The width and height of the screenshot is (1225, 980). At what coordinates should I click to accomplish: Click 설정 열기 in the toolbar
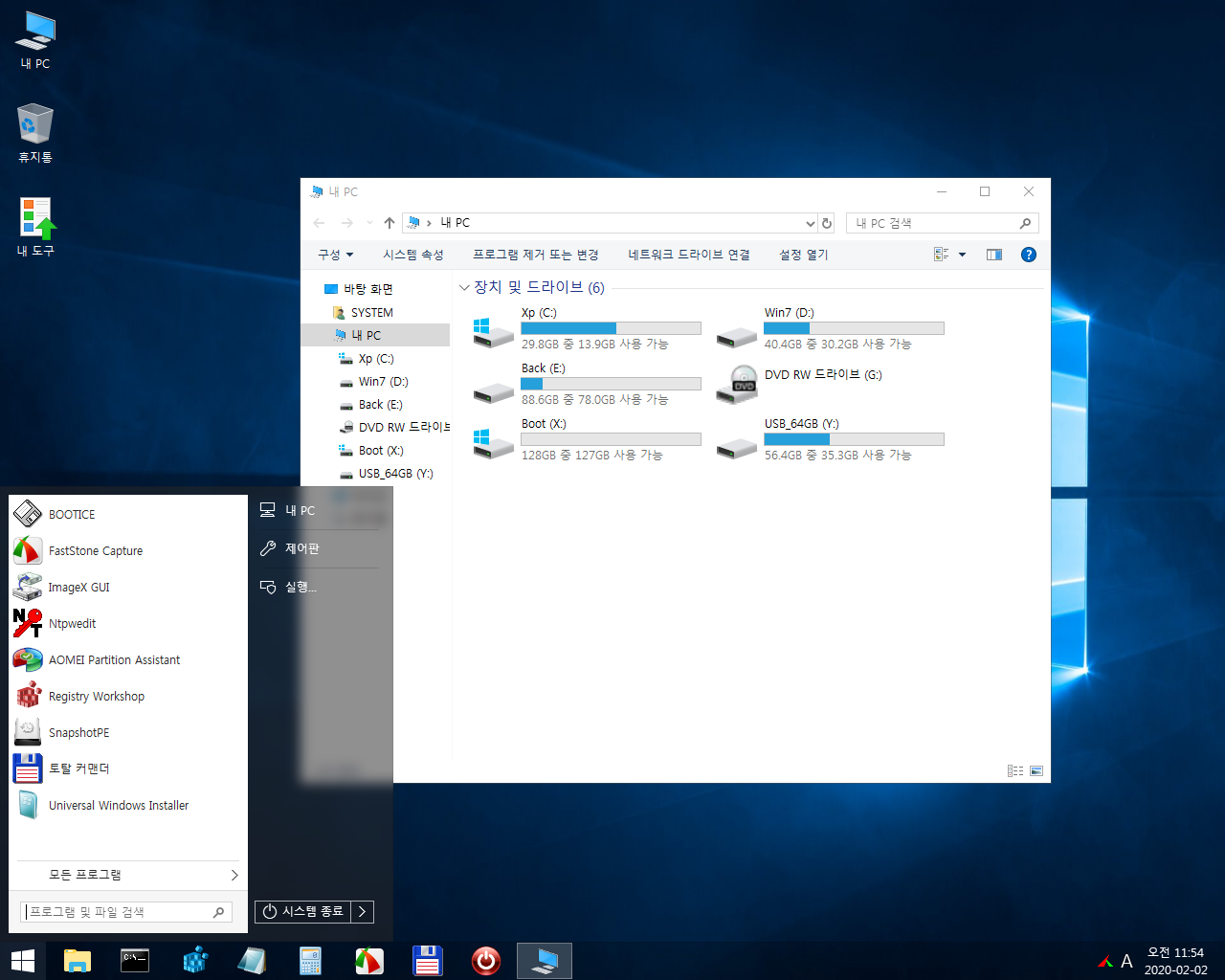point(804,255)
